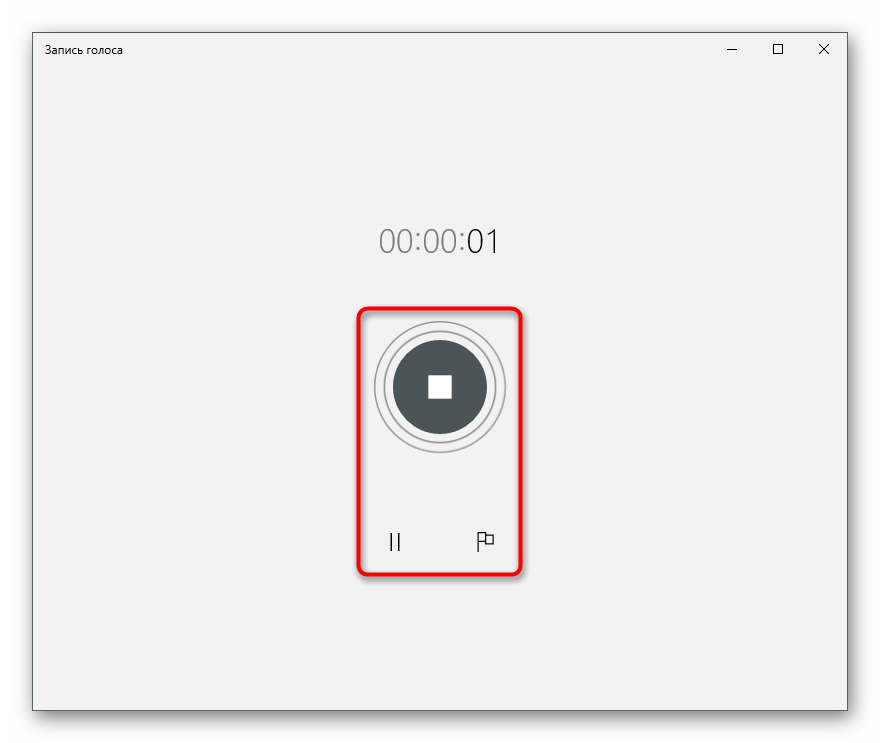The height and width of the screenshot is (743, 880).
Task: Click the "Запись голоса" window title text
Action: (83, 50)
